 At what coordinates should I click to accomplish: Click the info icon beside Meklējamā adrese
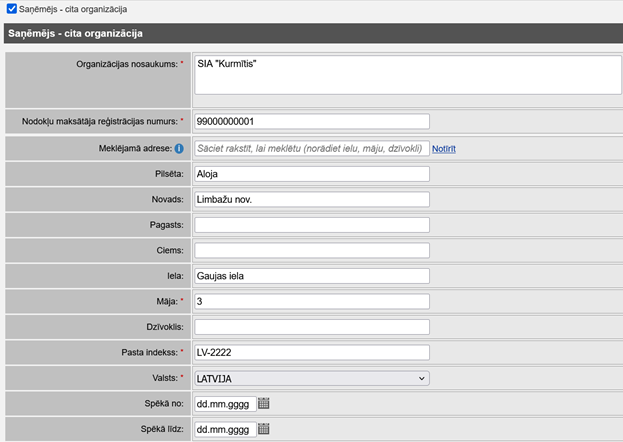179,149
